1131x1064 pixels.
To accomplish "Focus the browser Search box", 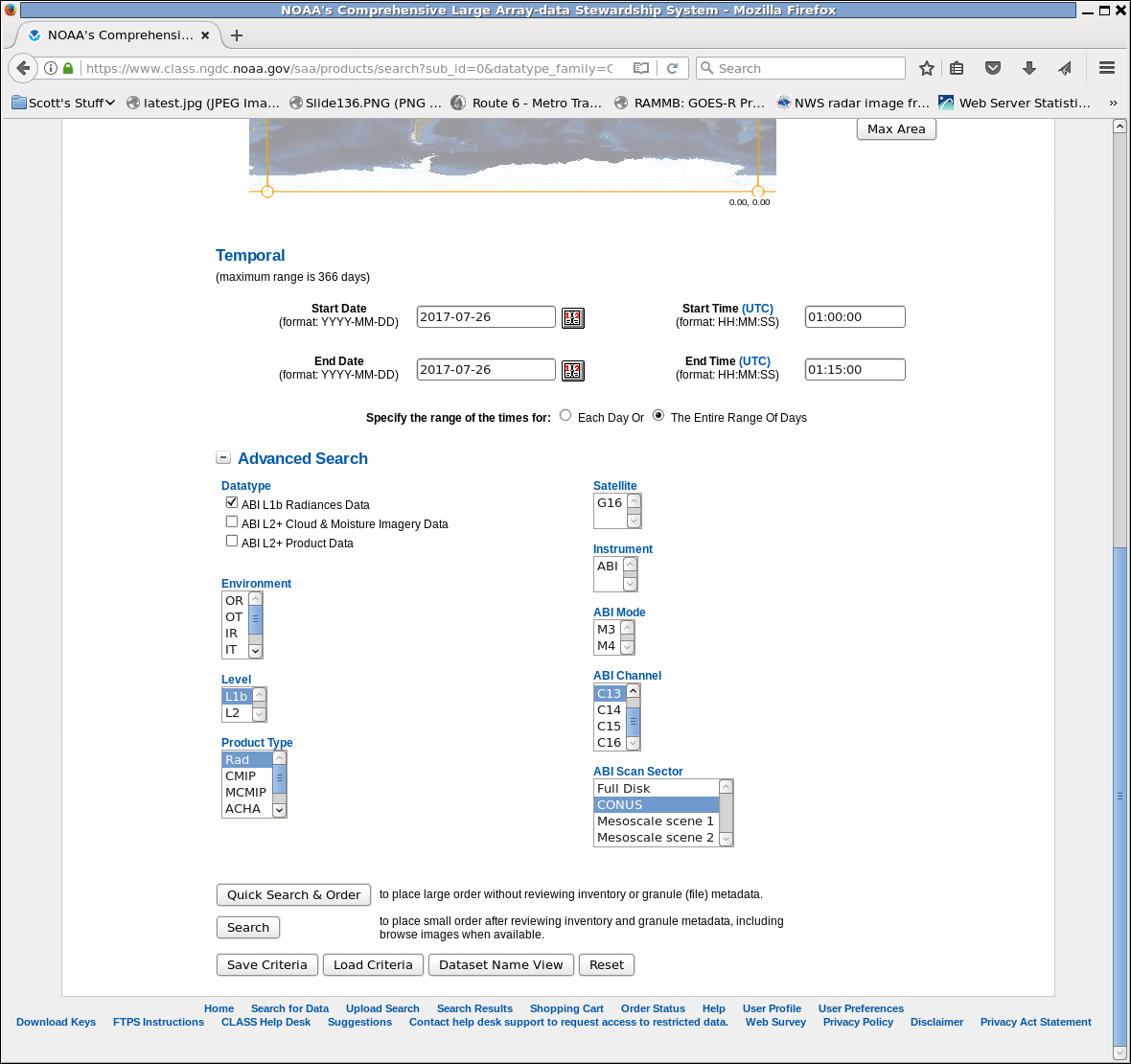I will 800,68.
